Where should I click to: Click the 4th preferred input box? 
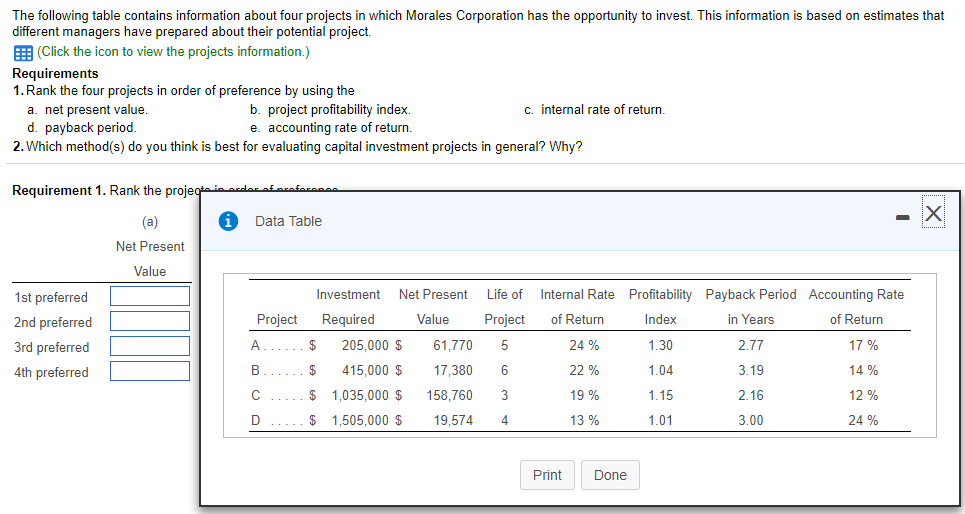click(x=150, y=372)
